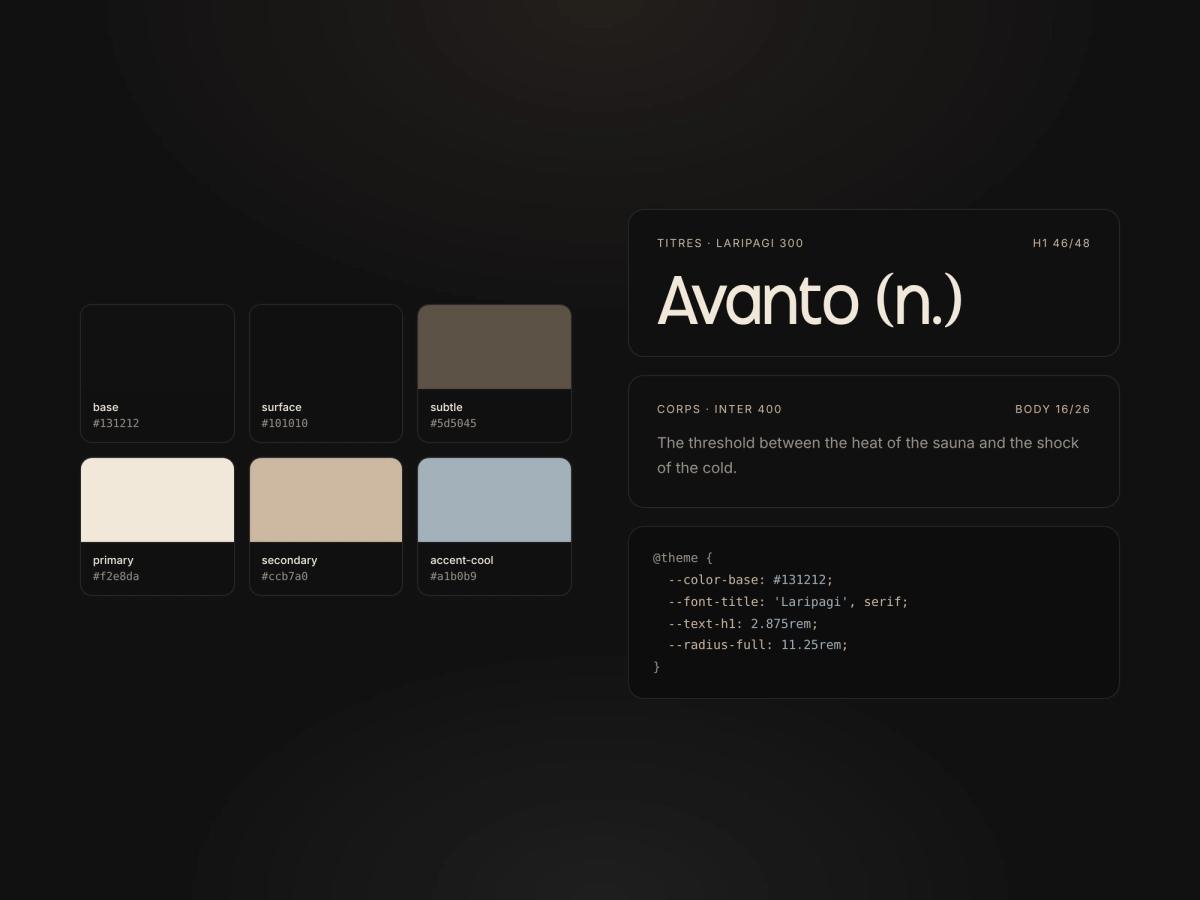Screen dimensions: 1200x900
Task: Click the '--radius-full: 11.25rem;' code line
Action: pyautogui.click(x=758, y=645)
